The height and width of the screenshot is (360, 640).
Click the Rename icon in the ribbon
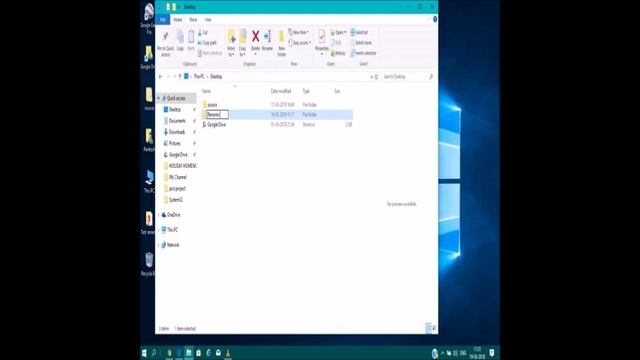[x=267, y=37]
